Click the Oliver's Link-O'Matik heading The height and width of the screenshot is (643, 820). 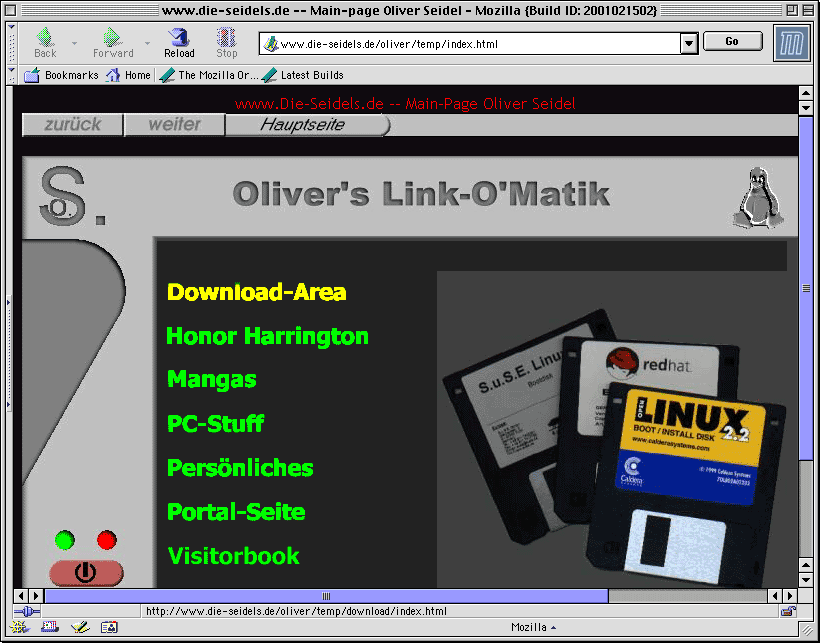click(421, 194)
